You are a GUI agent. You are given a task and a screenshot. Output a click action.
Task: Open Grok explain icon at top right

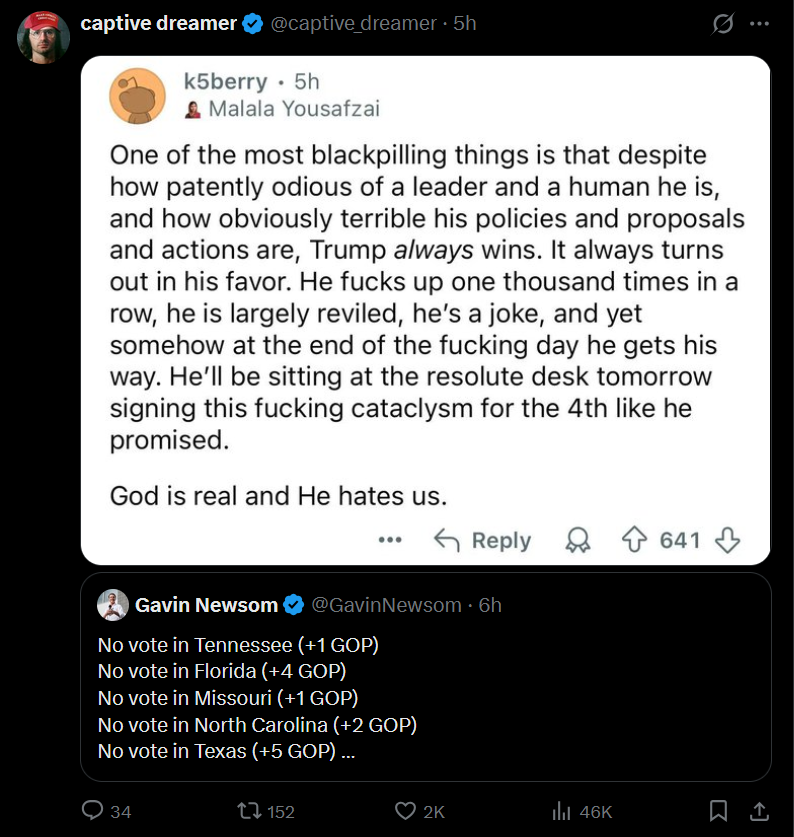(x=723, y=23)
